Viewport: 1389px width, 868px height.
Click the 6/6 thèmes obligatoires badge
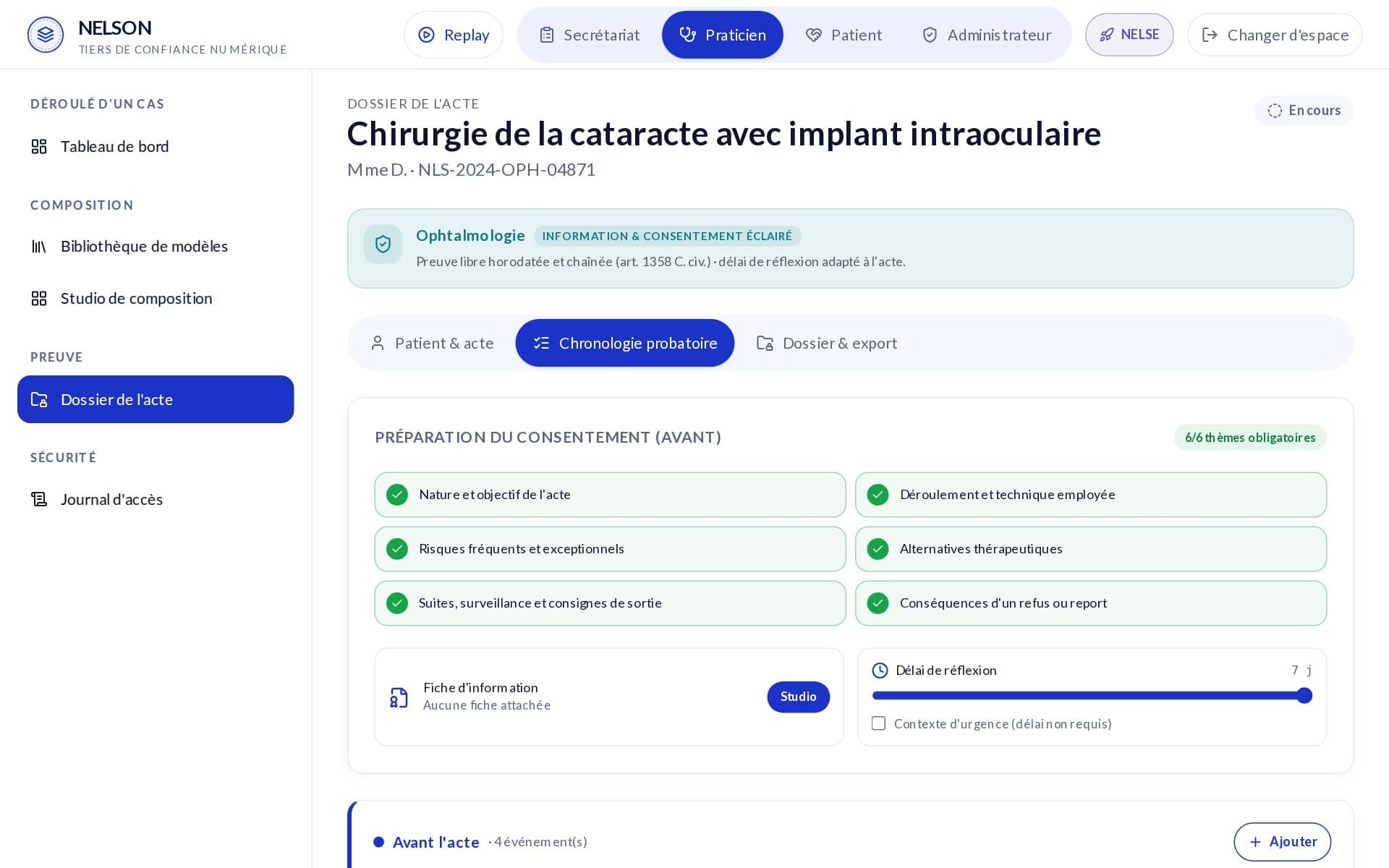(1250, 438)
